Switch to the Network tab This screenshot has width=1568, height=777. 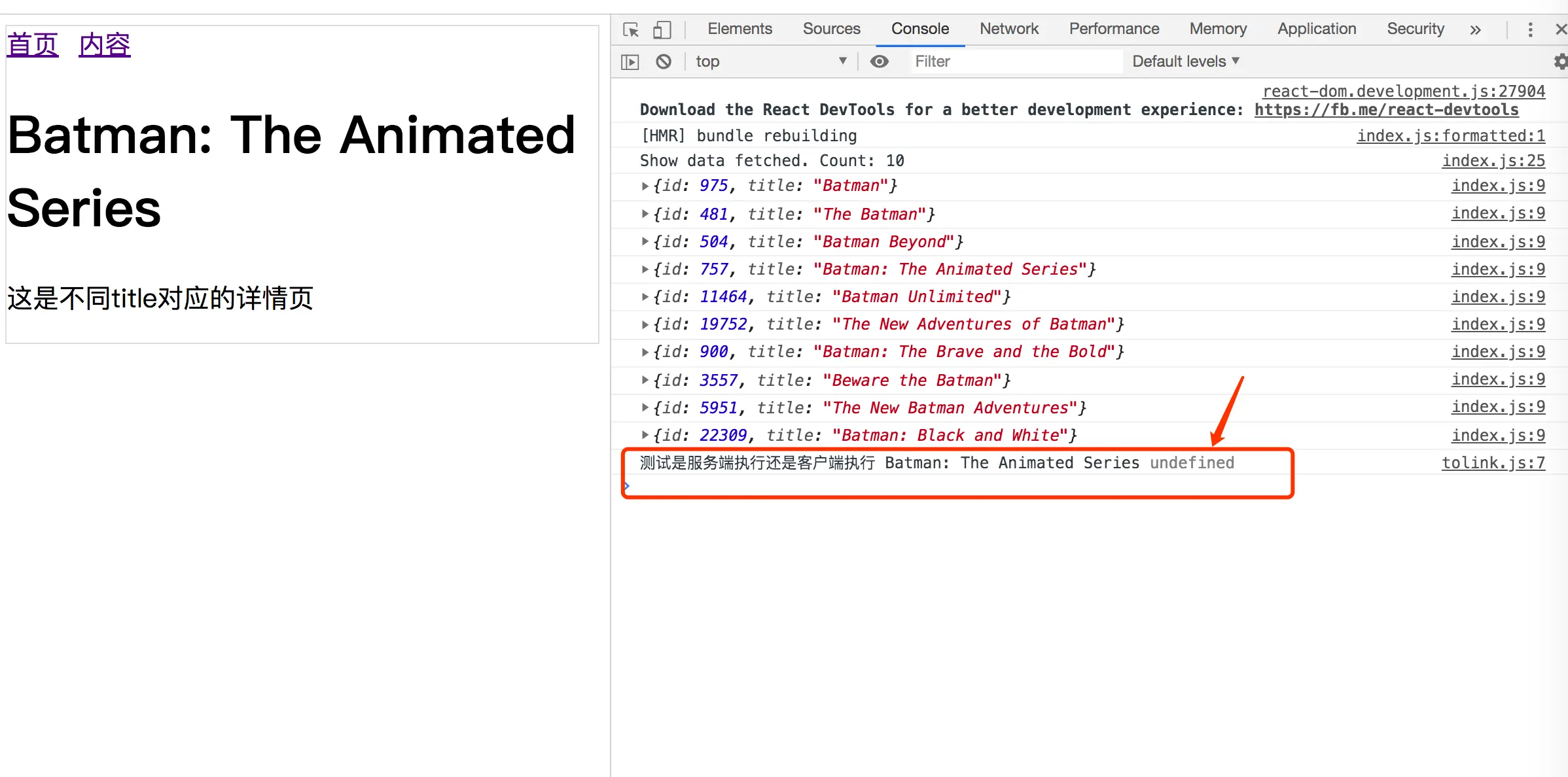(x=1008, y=29)
